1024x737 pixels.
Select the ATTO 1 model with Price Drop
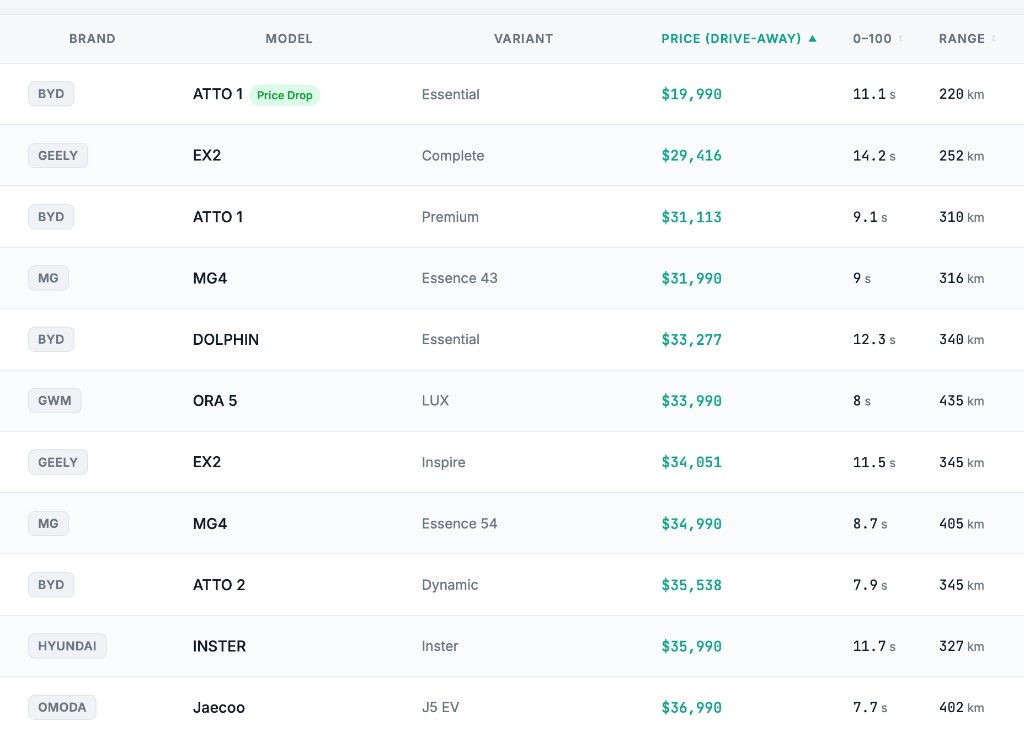click(218, 94)
